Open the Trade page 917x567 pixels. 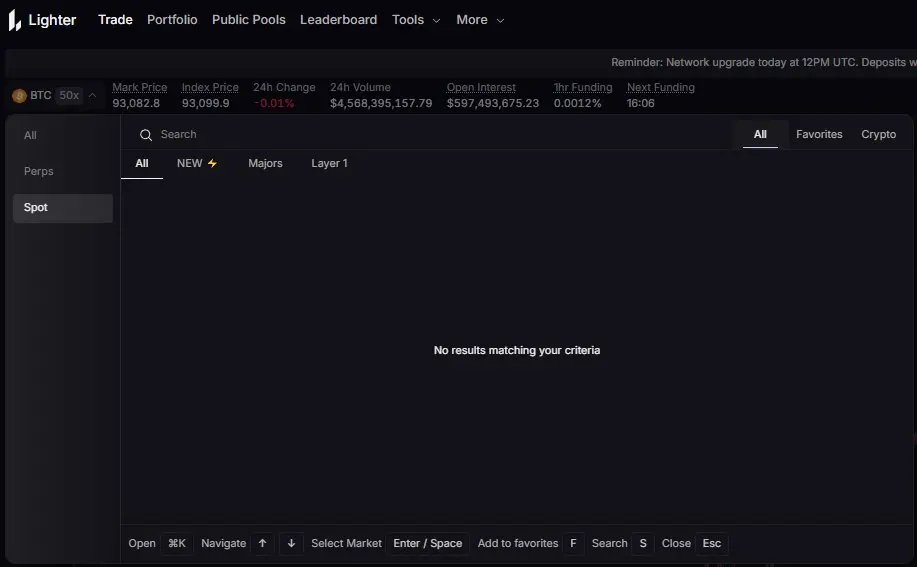(115, 20)
